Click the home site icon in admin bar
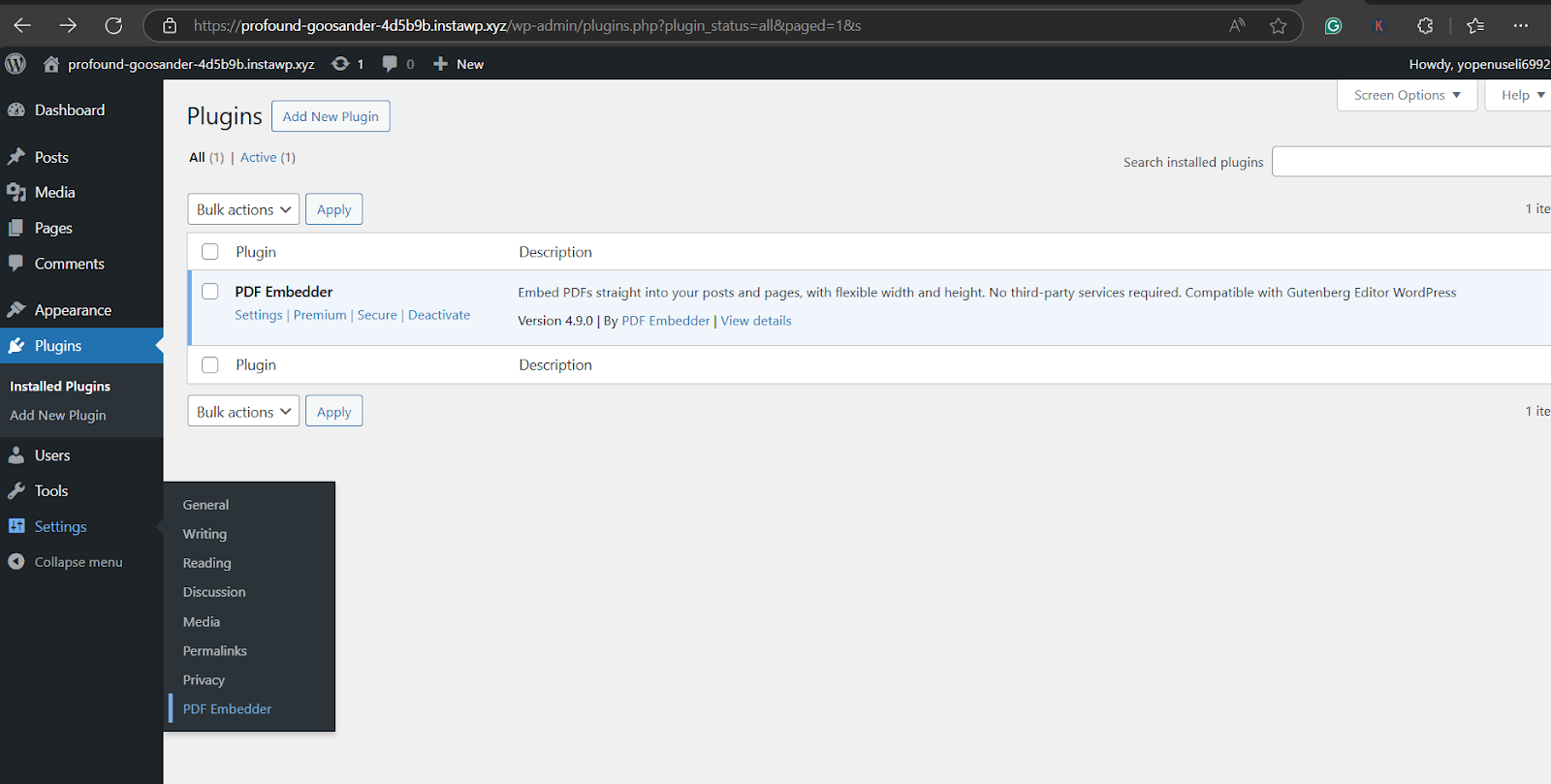 click(x=51, y=64)
